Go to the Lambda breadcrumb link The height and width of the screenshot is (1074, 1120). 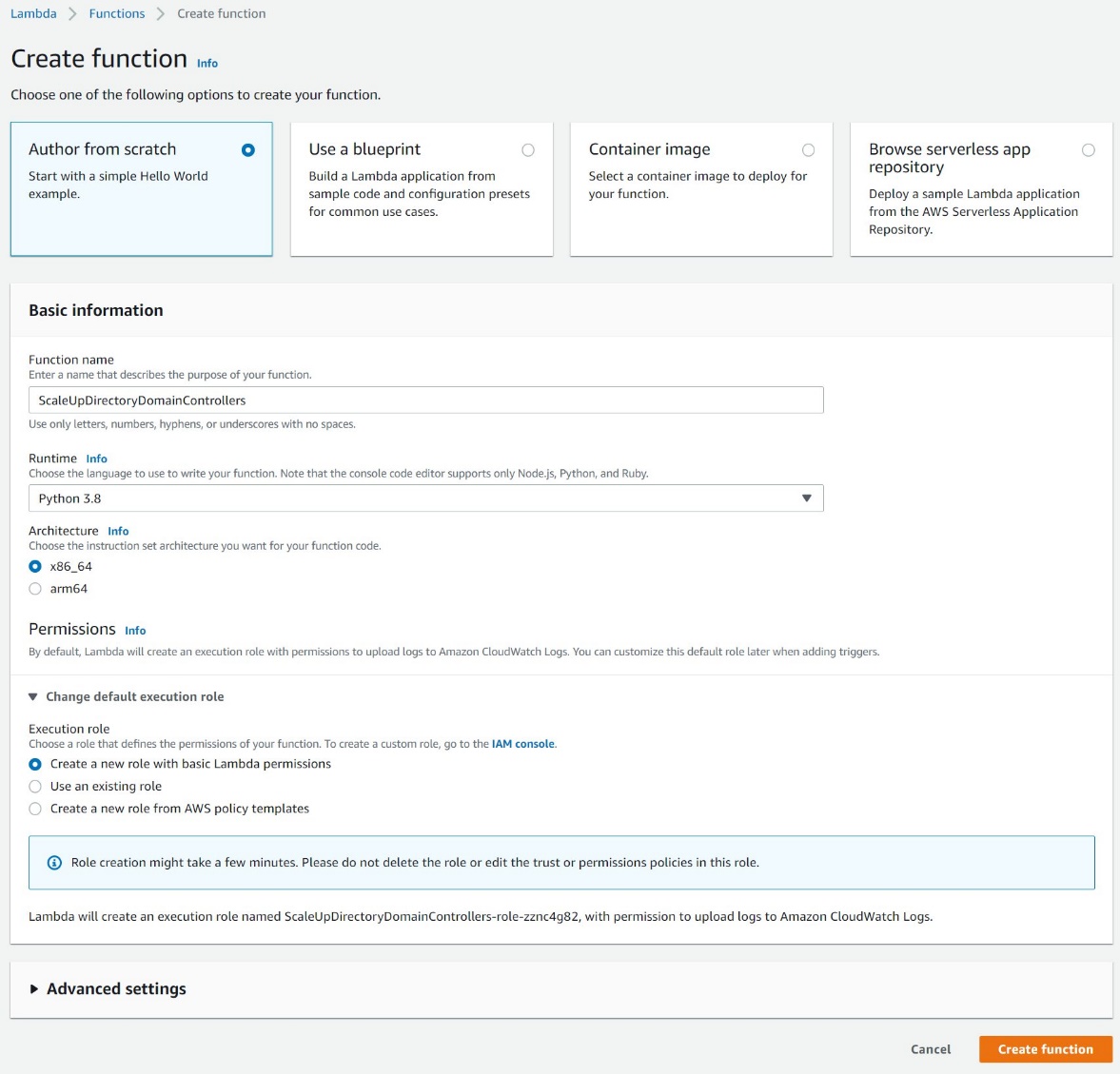(33, 13)
